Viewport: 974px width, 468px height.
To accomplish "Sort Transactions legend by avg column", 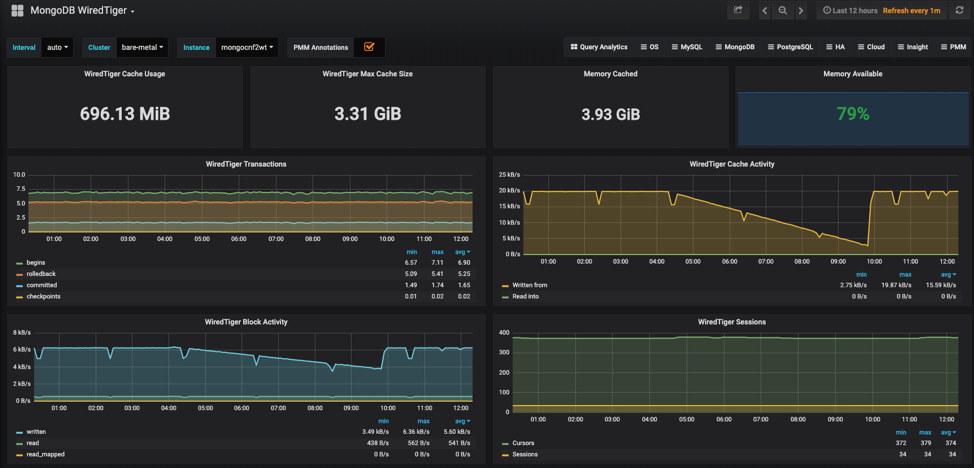I will click(x=464, y=252).
